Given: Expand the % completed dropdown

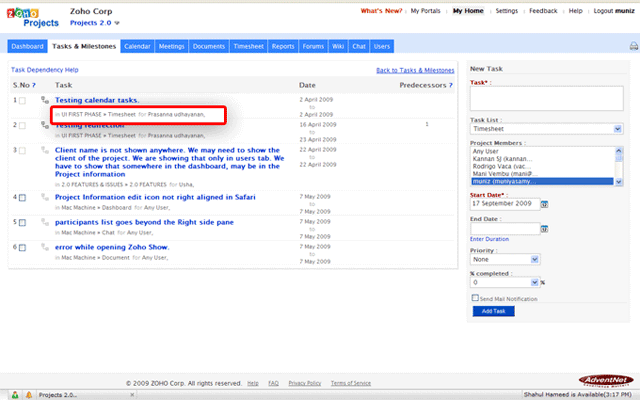Looking at the screenshot, I should (505, 283).
